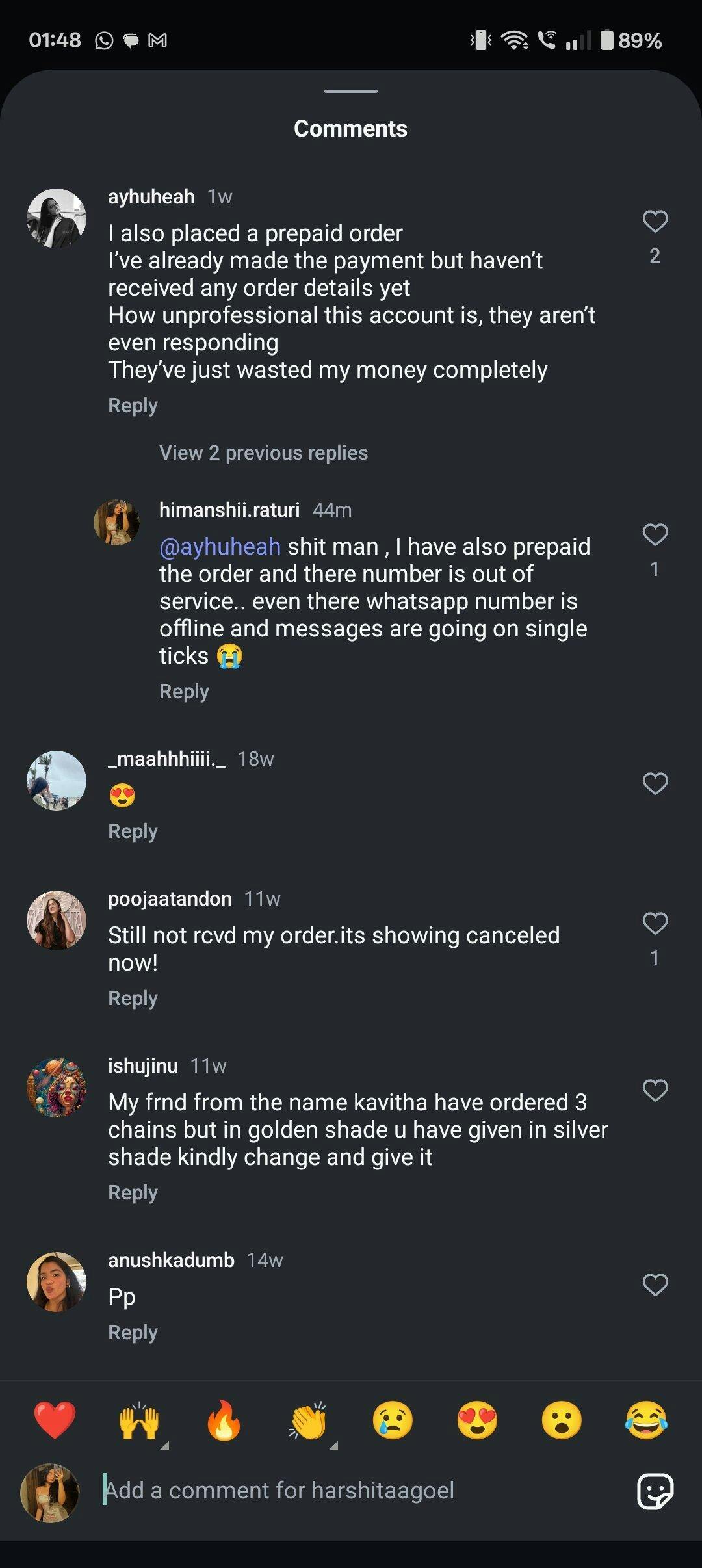Open sticker and GIF picker icon
Screen dimensions: 702x1568
click(x=655, y=1491)
